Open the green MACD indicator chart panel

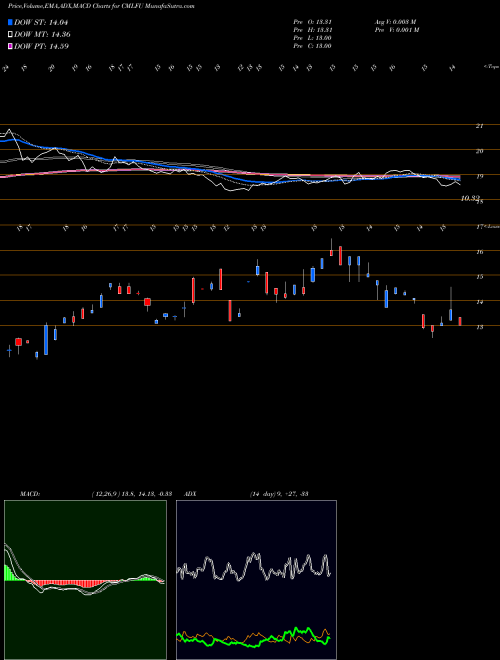[85, 580]
